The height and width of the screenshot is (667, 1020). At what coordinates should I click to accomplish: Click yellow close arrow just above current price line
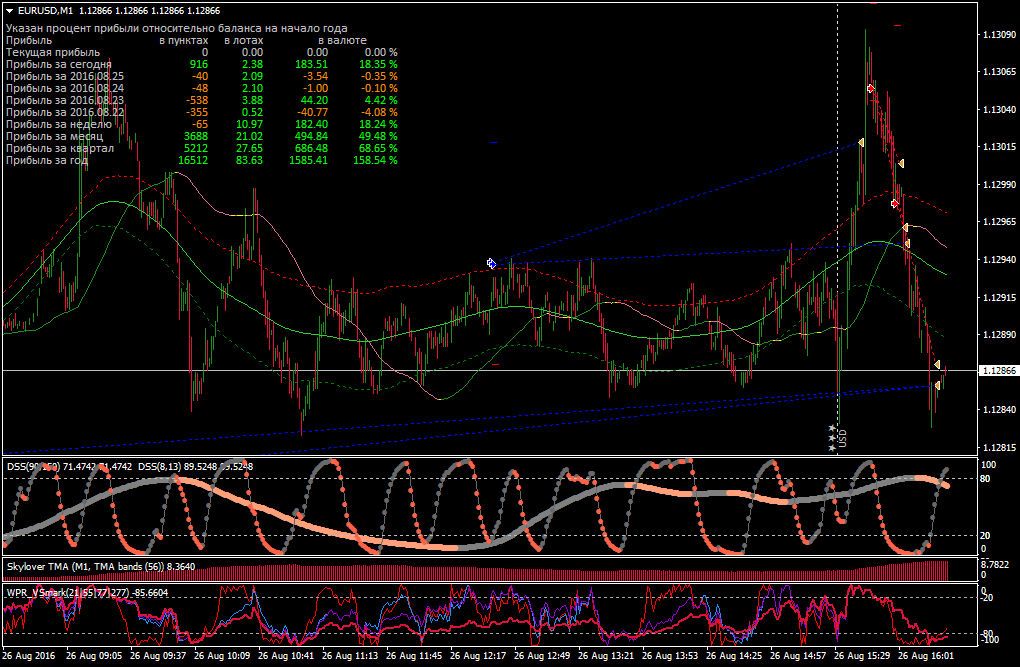(937, 364)
